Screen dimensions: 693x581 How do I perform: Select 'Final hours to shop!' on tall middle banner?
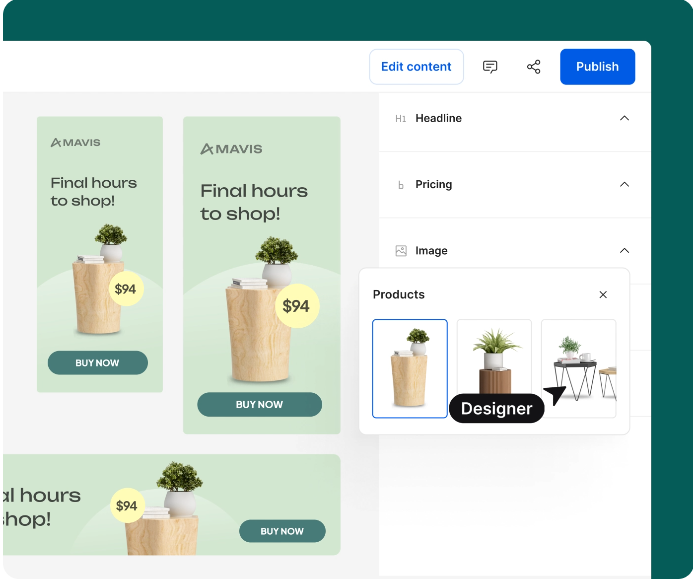click(x=254, y=202)
